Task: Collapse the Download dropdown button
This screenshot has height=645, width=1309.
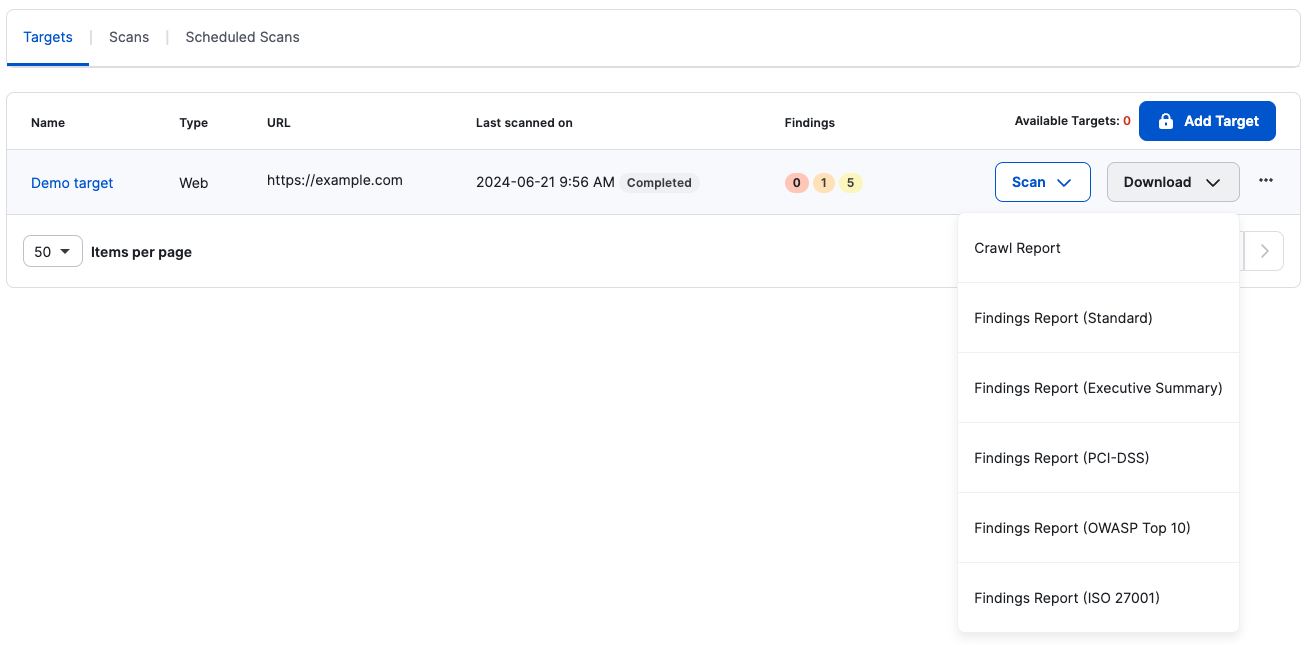Action: coord(1172,182)
